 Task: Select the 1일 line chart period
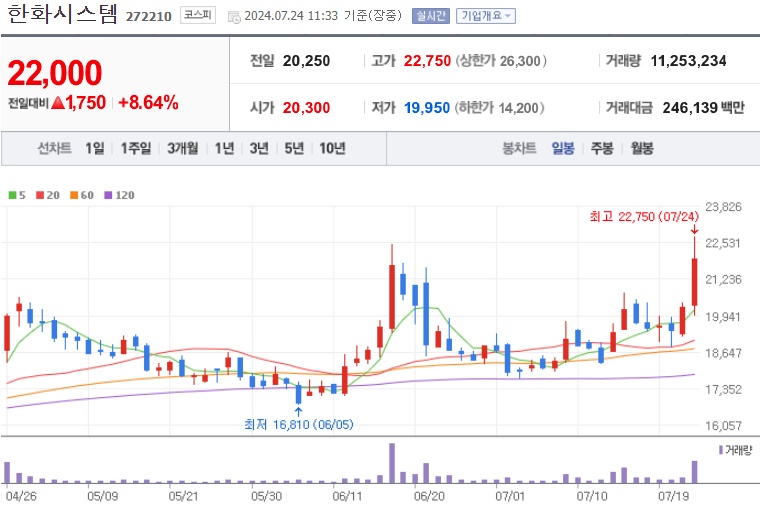pos(95,148)
